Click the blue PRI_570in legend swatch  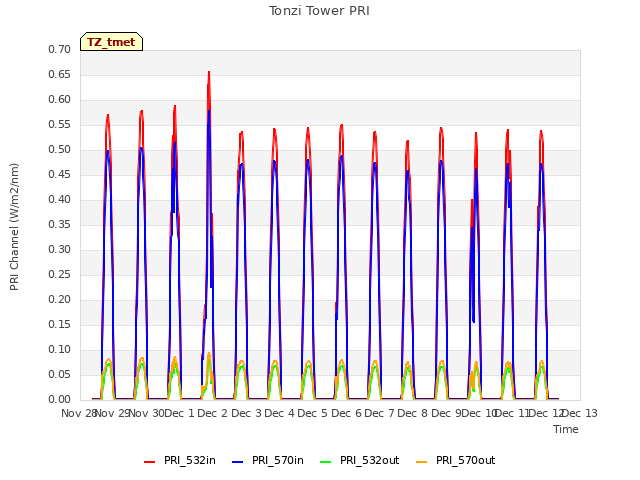238,461
